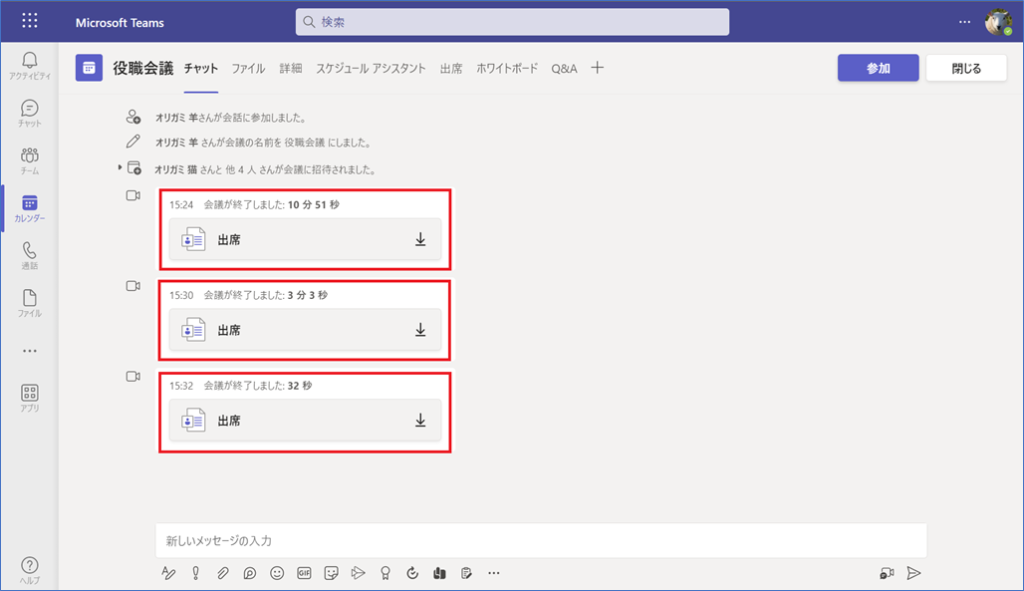This screenshot has width=1024, height=591.
Task: Click the GIF icon below message box
Action: click(304, 573)
